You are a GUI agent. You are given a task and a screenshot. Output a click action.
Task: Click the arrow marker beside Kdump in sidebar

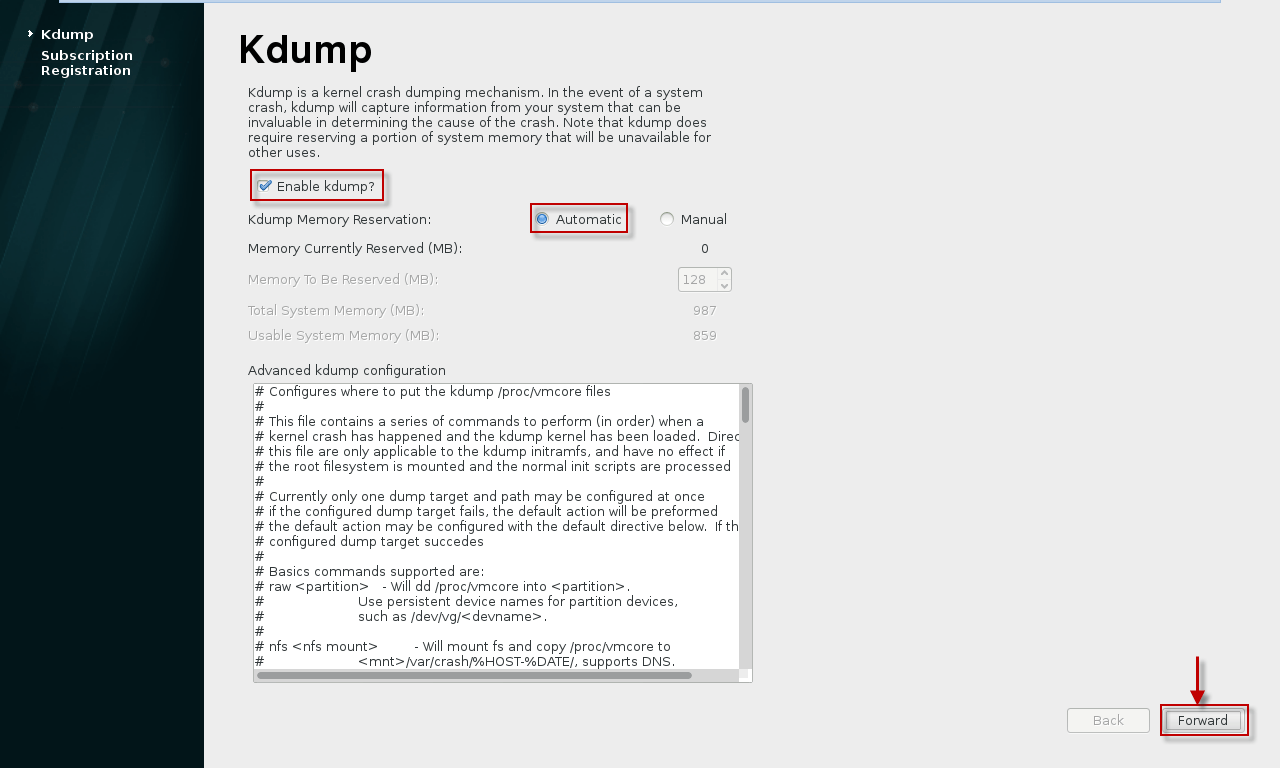(30, 34)
